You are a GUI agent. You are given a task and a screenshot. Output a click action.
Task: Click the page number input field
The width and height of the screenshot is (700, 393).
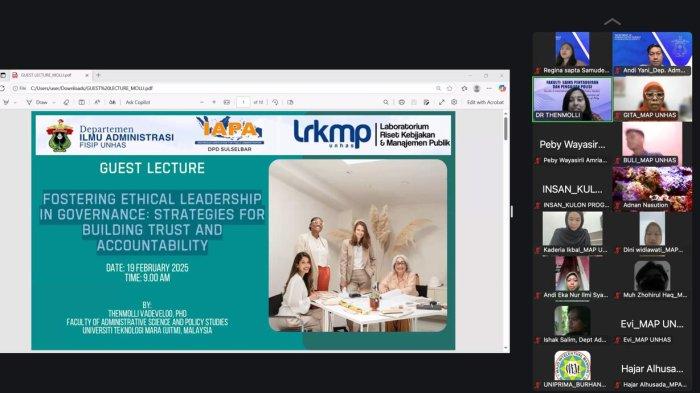(x=243, y=102)
